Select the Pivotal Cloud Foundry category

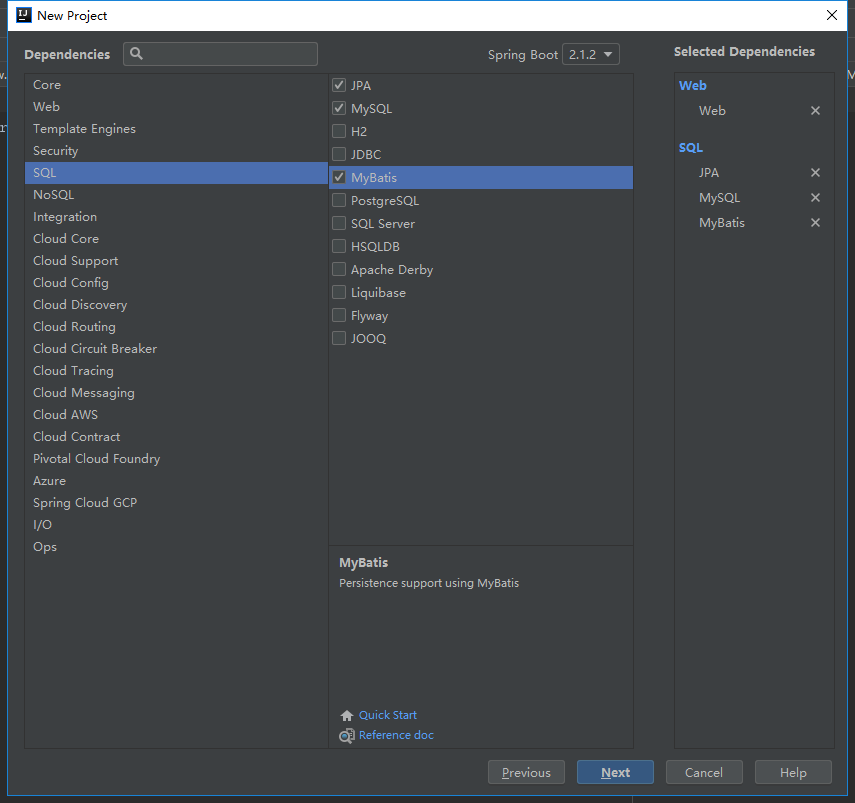click(x=176, y=458)
